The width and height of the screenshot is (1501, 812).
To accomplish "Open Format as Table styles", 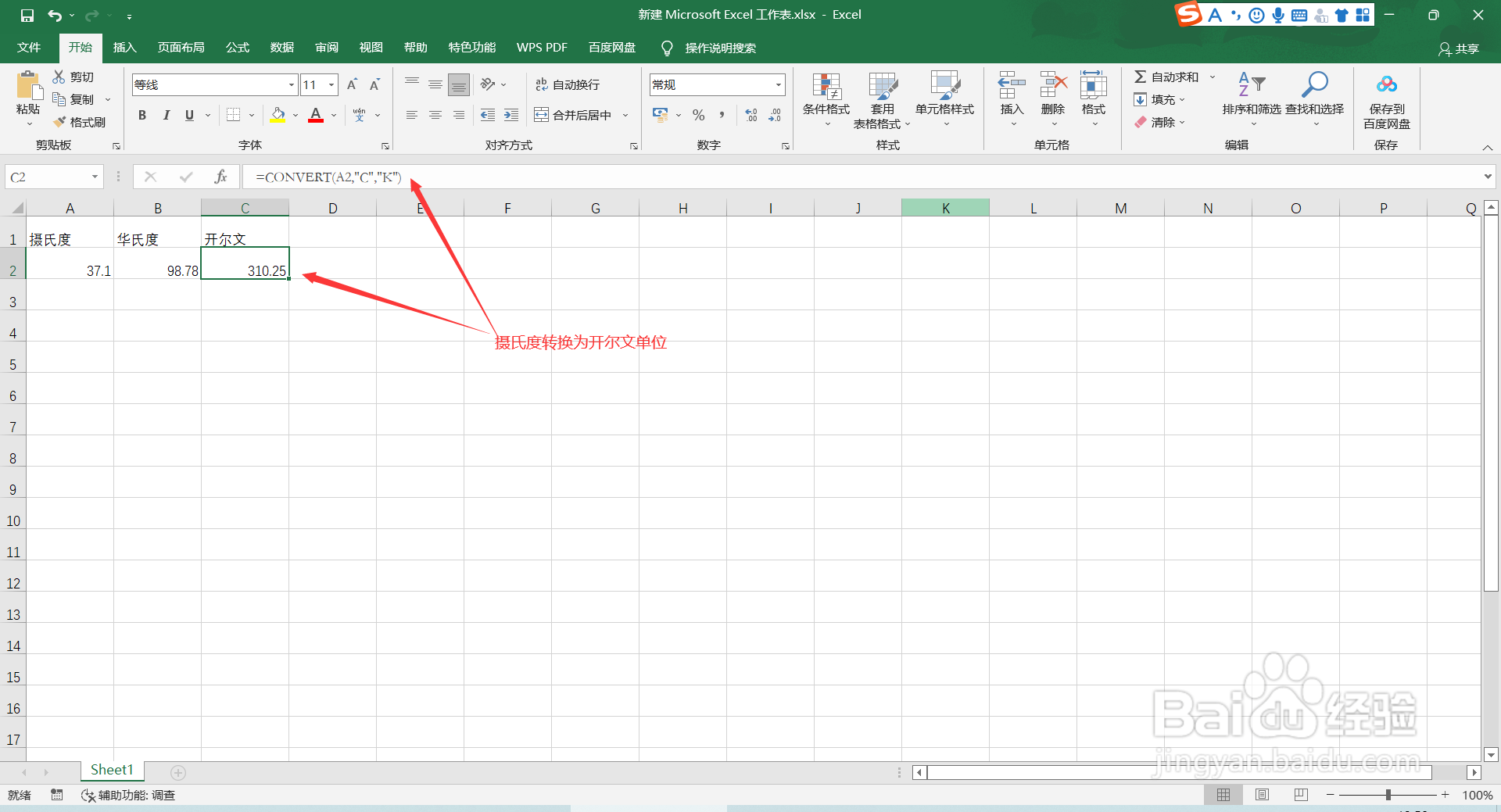I will 882,100.
